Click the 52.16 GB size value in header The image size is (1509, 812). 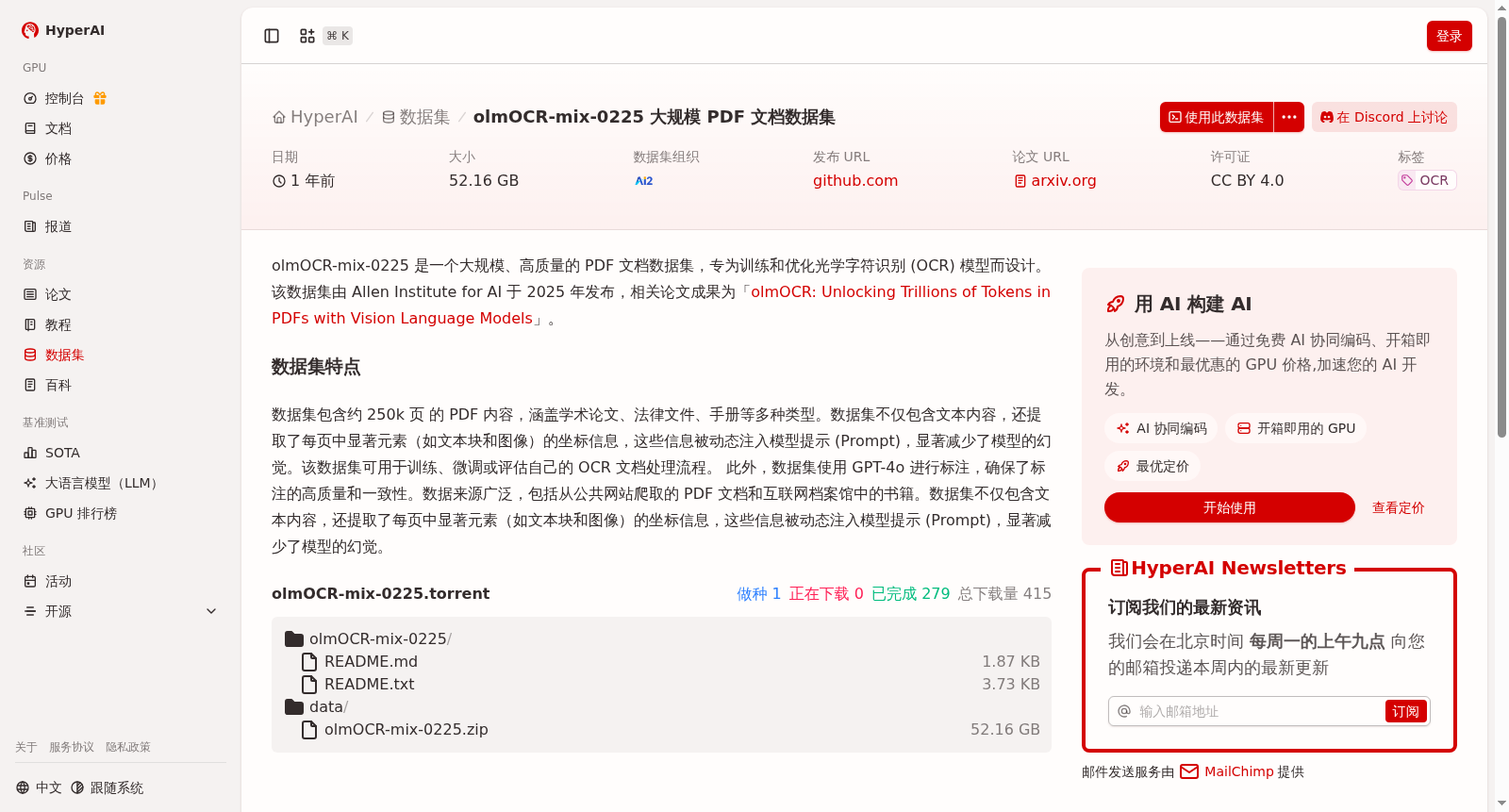click(484, 180)
